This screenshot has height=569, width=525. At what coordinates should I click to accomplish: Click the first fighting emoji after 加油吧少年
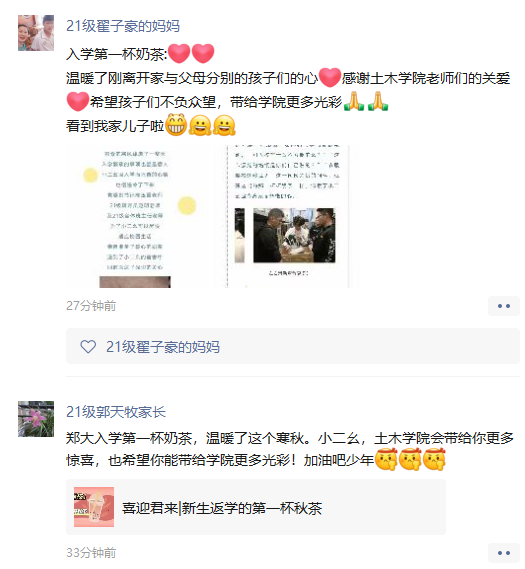[386, 460]
